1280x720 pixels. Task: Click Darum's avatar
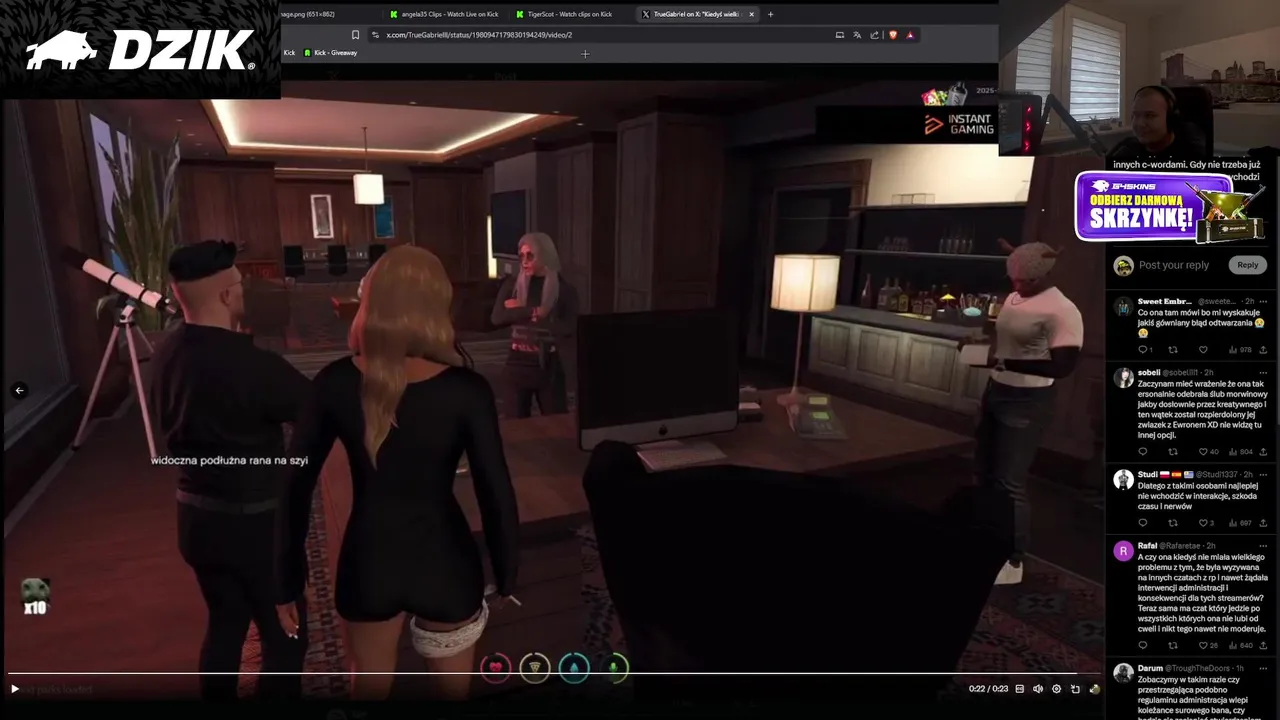pos(1123,672)
